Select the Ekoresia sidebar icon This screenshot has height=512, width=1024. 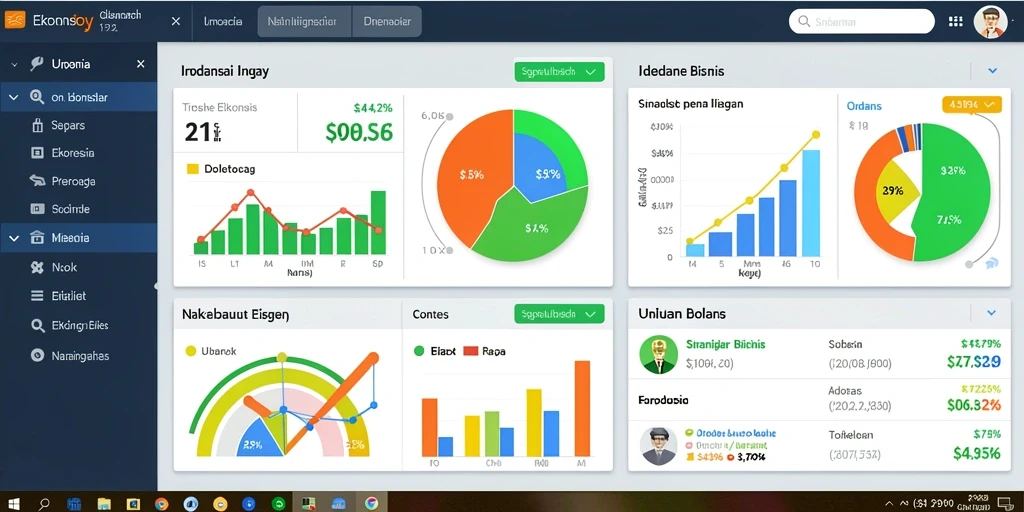37,153
